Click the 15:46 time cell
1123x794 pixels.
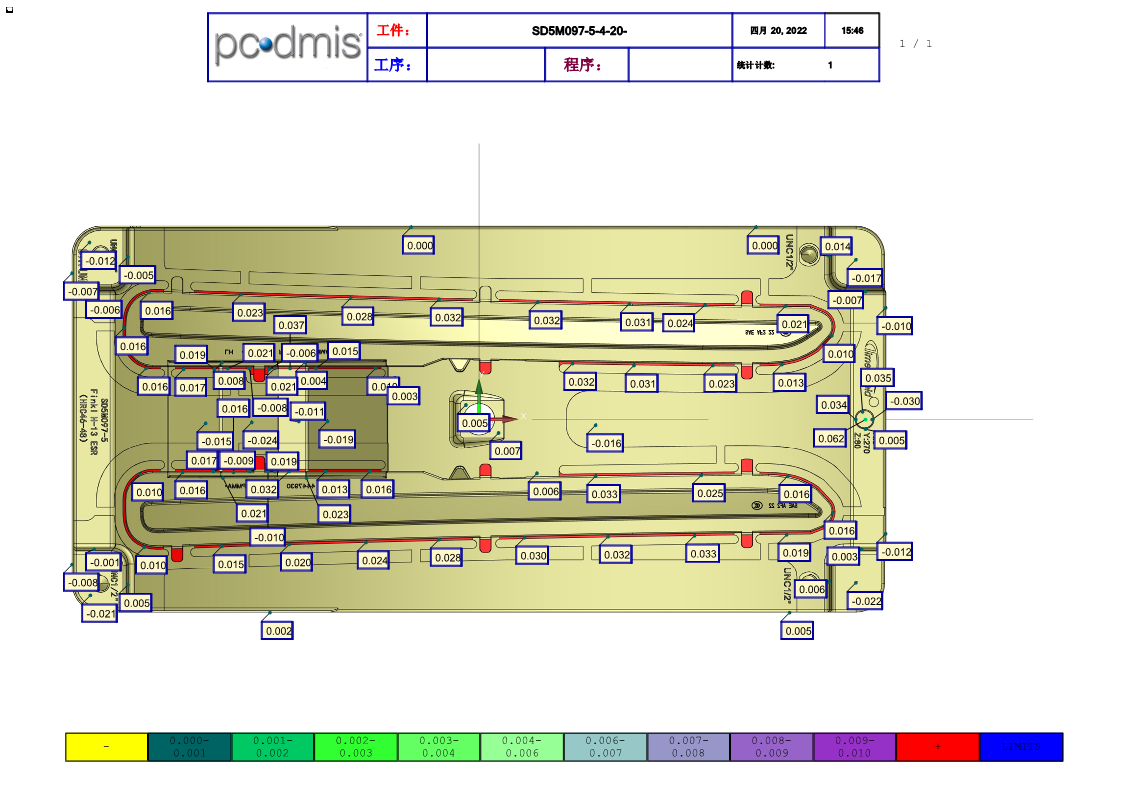pyautogui.click(x=852, y=31)
